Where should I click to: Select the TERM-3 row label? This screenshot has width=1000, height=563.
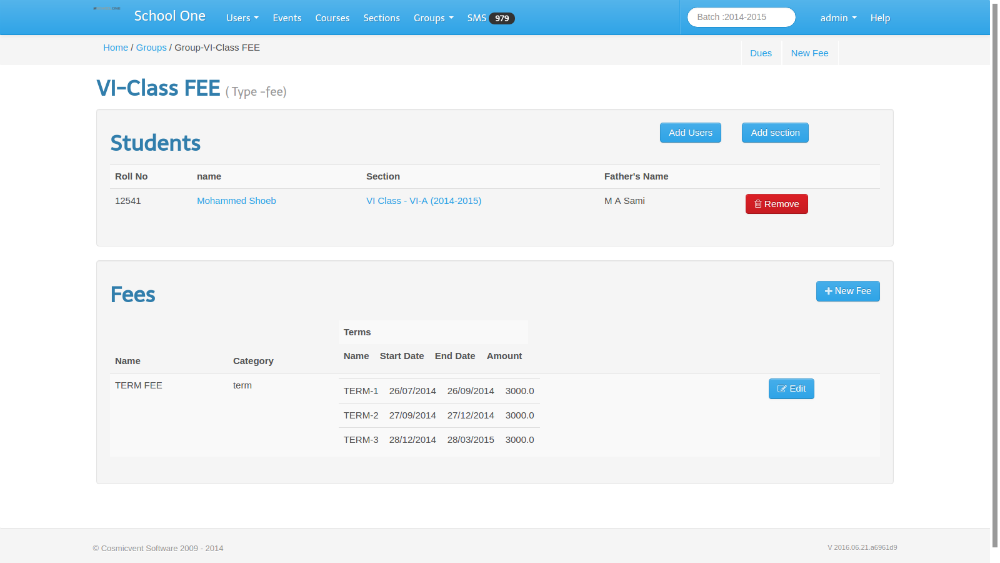click(360, 440)
